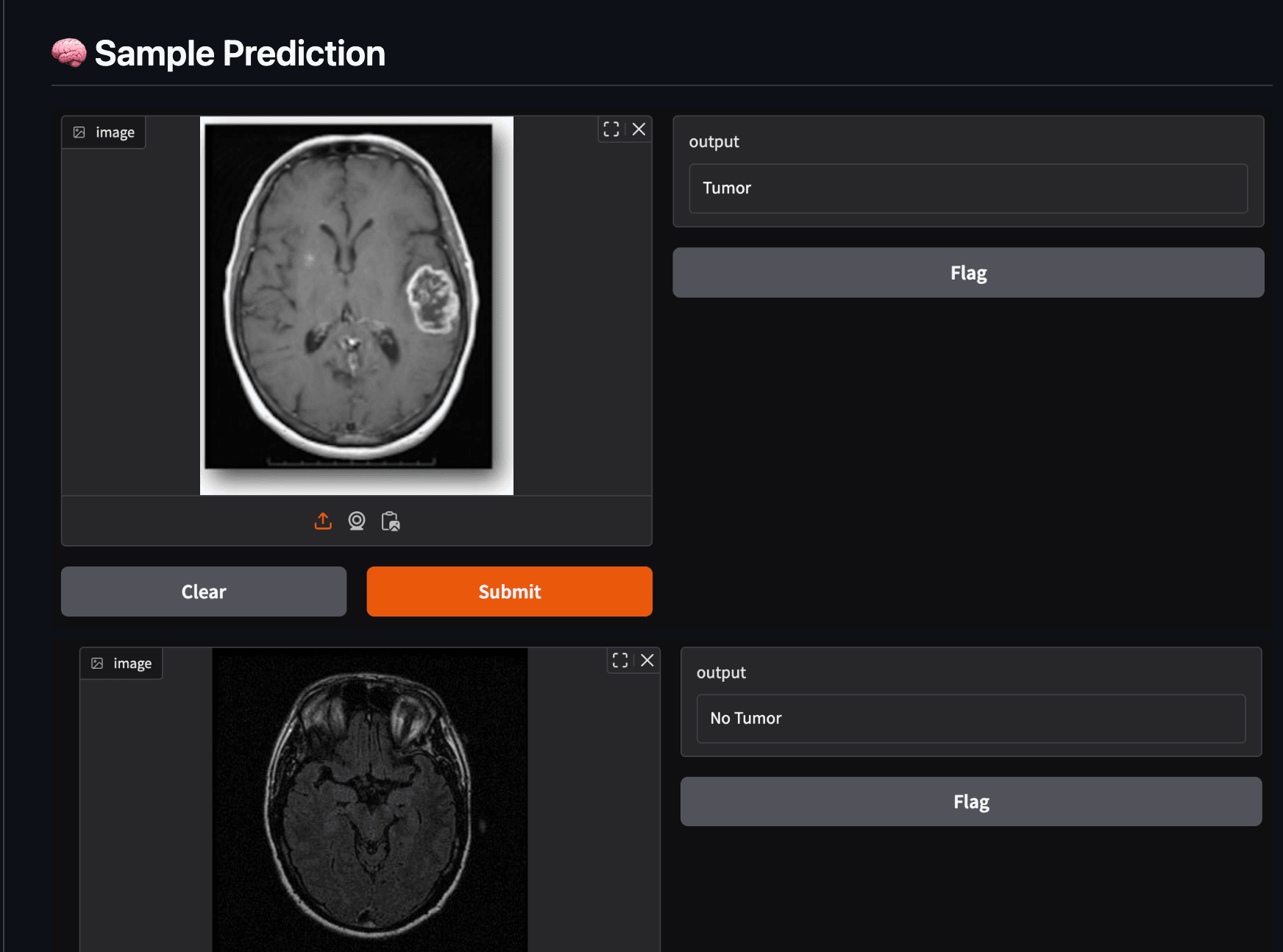
Task: Click the output label above the Tumor field
Action: 714,142
